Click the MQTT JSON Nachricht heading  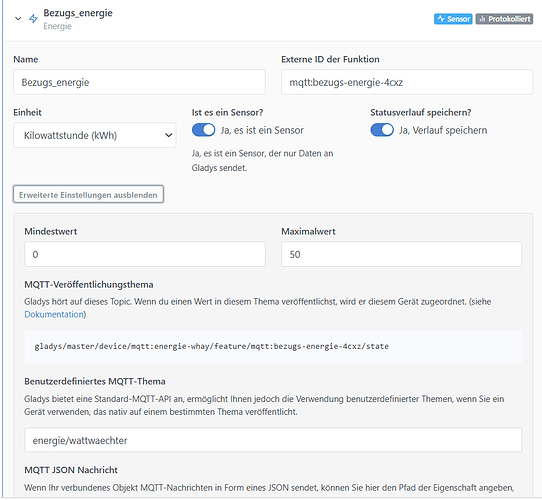71,470
